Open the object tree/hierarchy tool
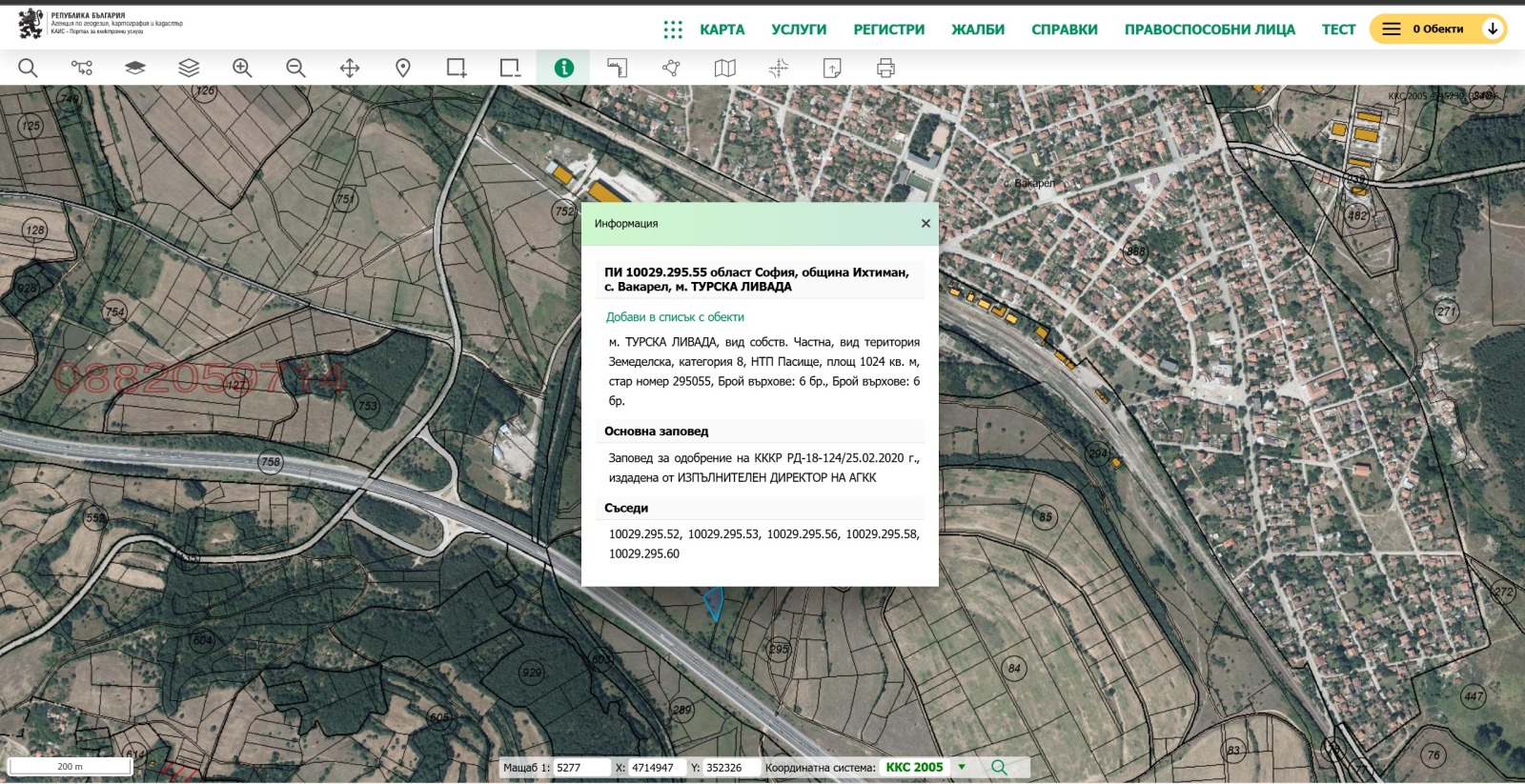 coord(82,68)
